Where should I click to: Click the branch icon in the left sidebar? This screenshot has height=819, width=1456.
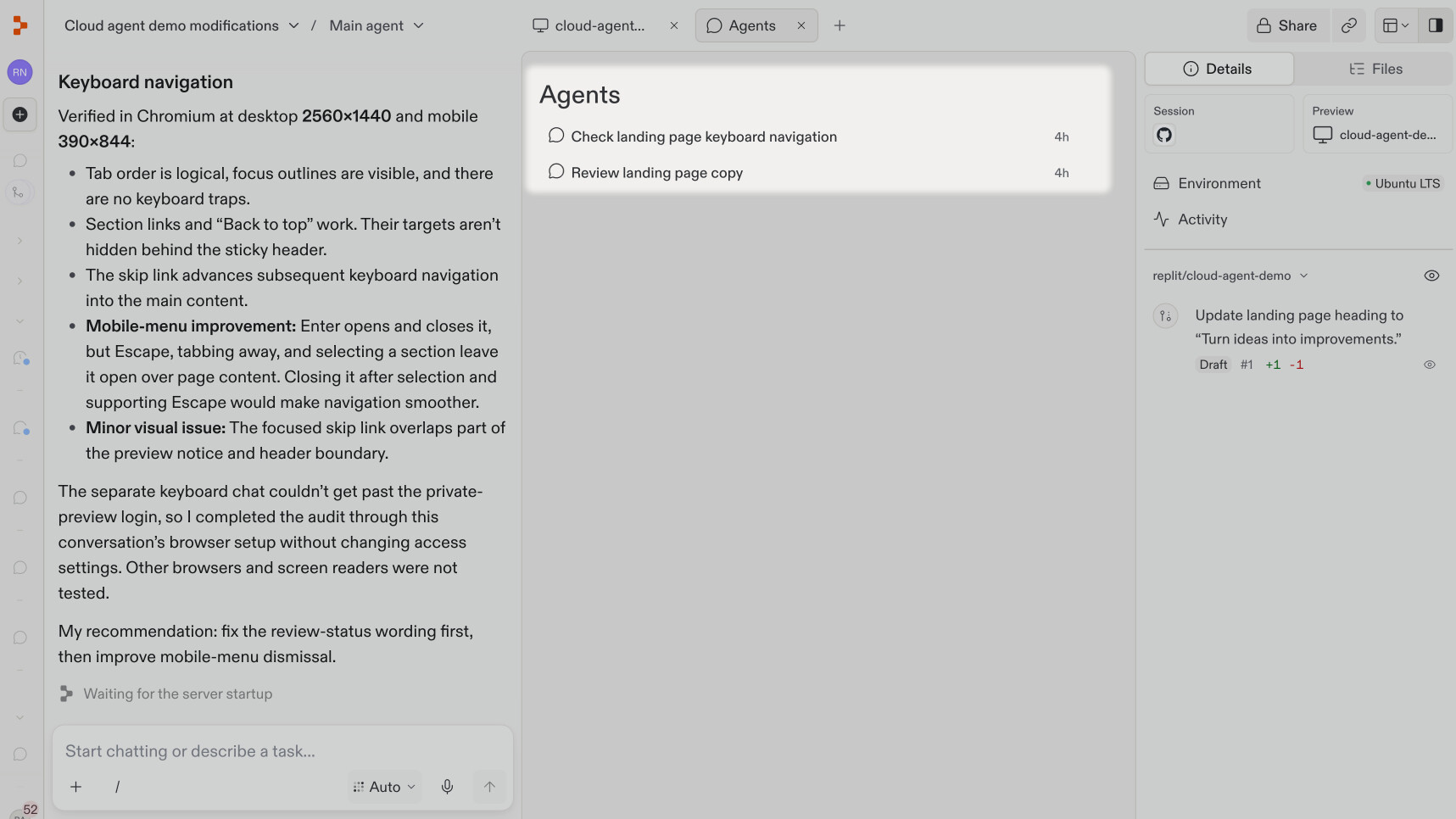[x=19, y=192]
